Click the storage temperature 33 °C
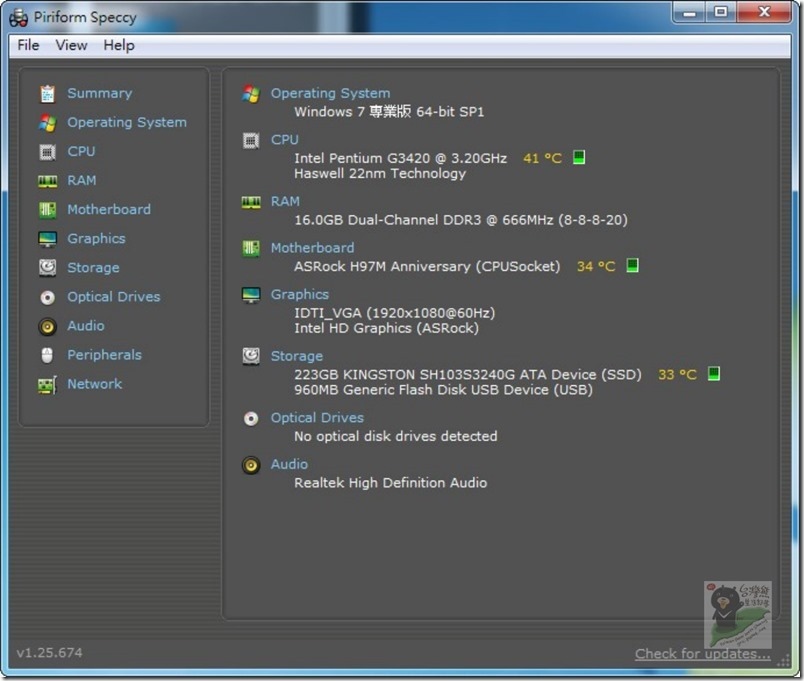 click(677, 374)
